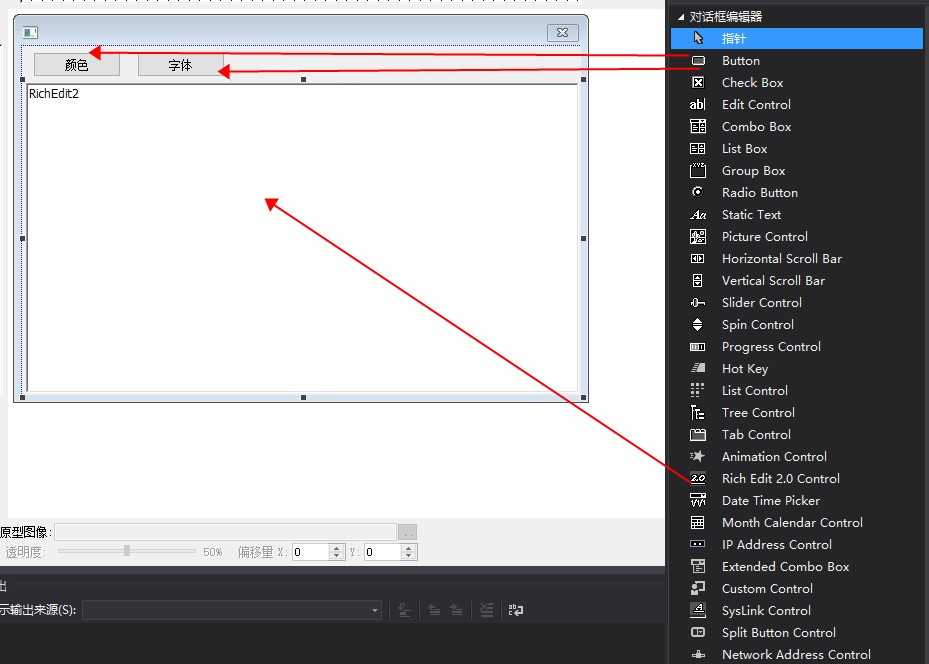Pick the Custom Control icon
929x664 pixels.
pyautogui.click(x=698, y=588)
